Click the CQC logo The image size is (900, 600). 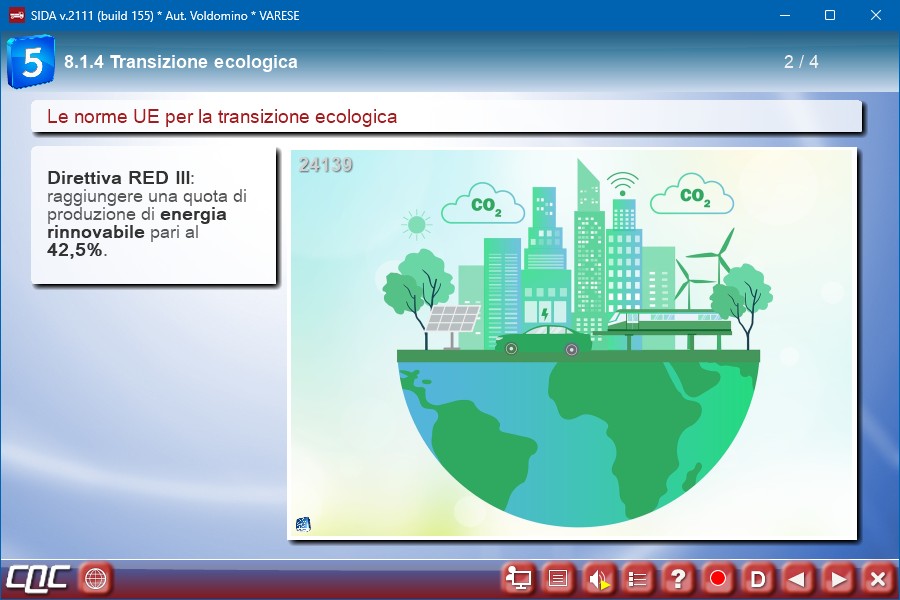pyautogui.click(x=38, y=578)
